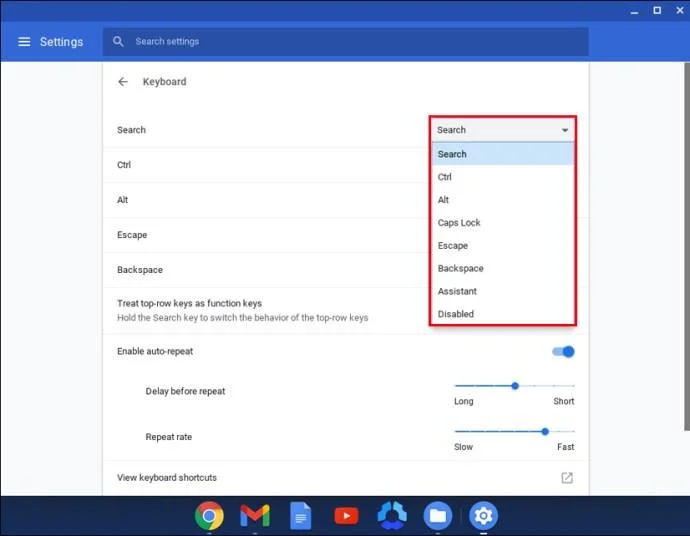Choose Ctrl in the dropdown list
The image size is (690, 536).
tap(503, 177)
